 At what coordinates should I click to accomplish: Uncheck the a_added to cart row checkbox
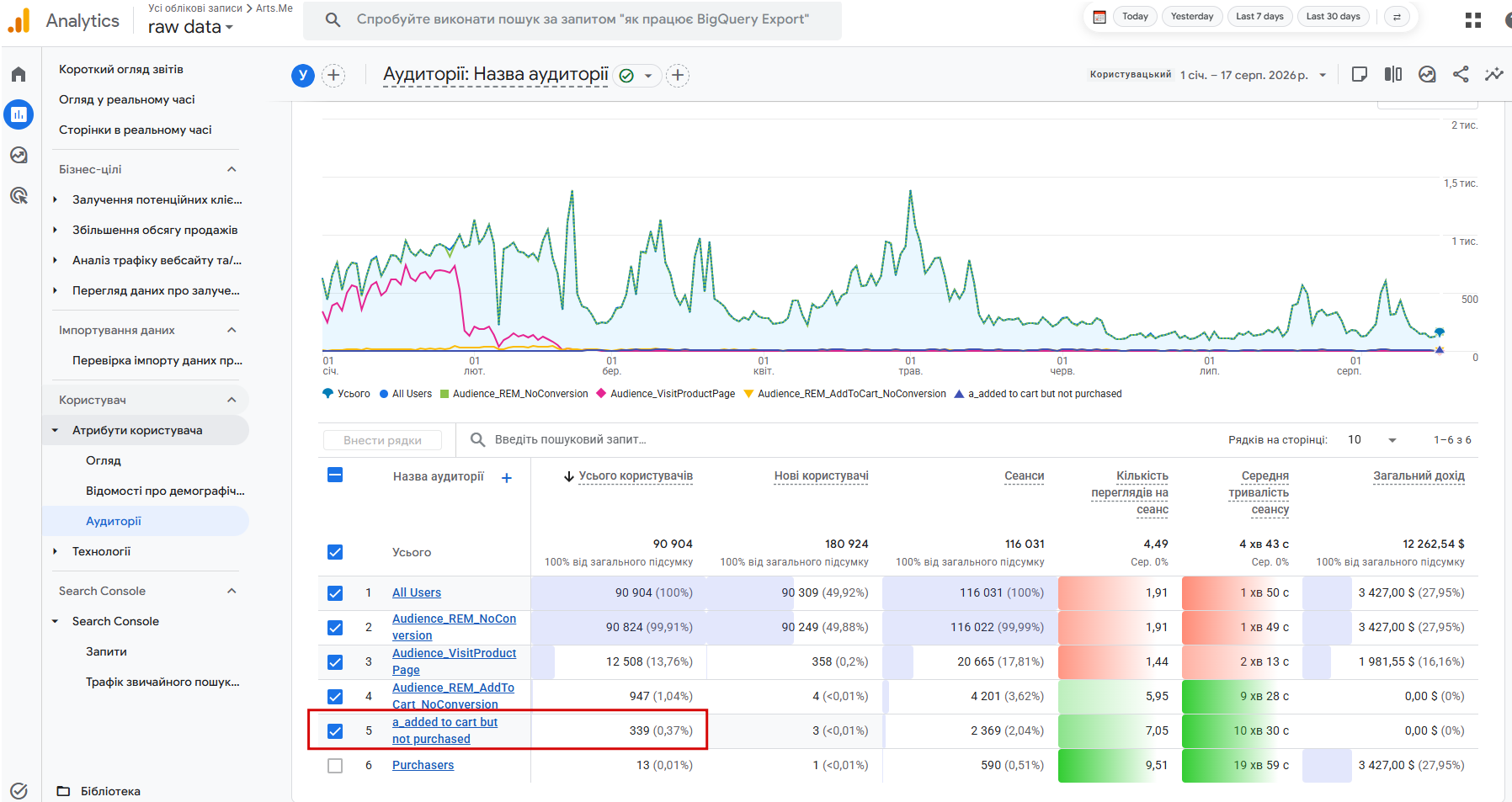[x=335, y=731]
